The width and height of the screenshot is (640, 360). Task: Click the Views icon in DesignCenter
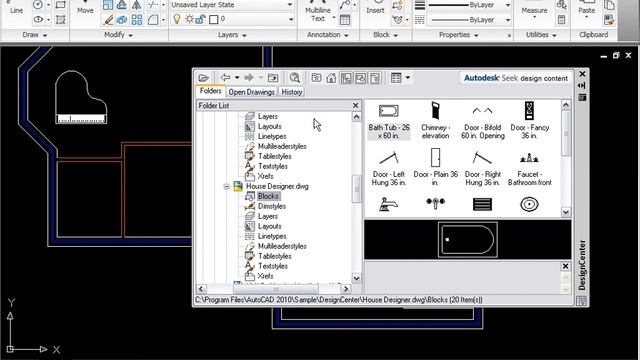(x=396, y=78)
